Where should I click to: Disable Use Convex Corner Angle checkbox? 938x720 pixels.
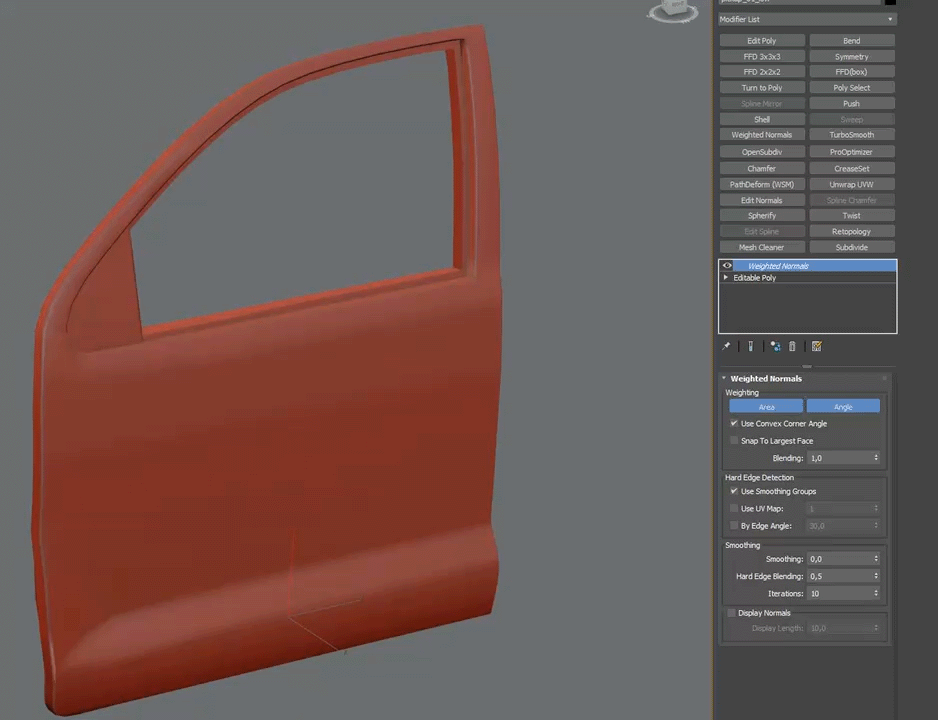tap(734, 424)
